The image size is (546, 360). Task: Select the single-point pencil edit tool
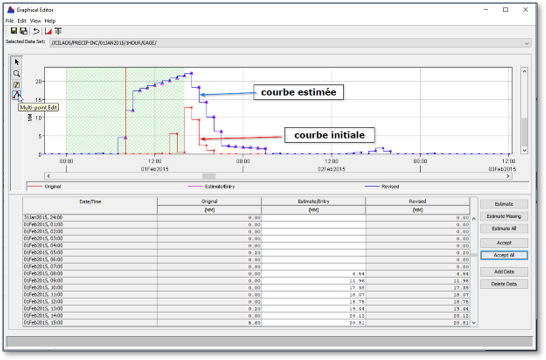tap(16, 85)
